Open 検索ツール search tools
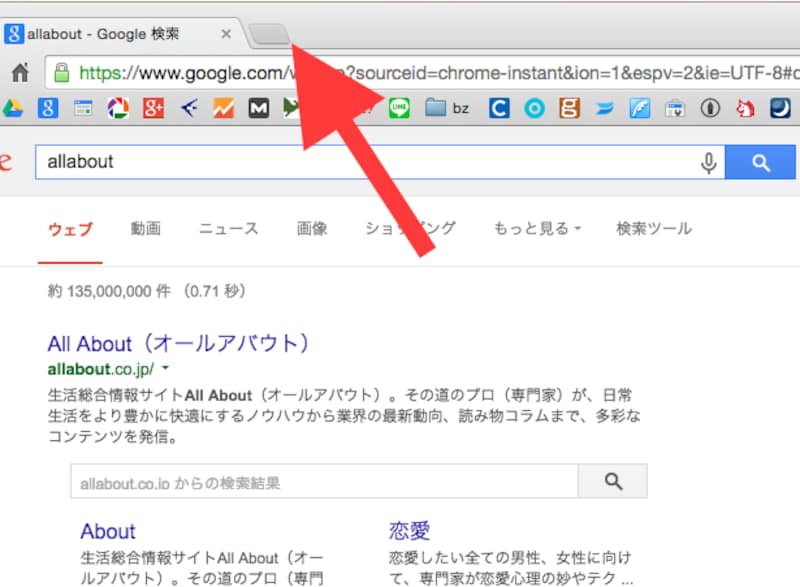Viewport: 800px width, 587px height. tap(653, 229)
